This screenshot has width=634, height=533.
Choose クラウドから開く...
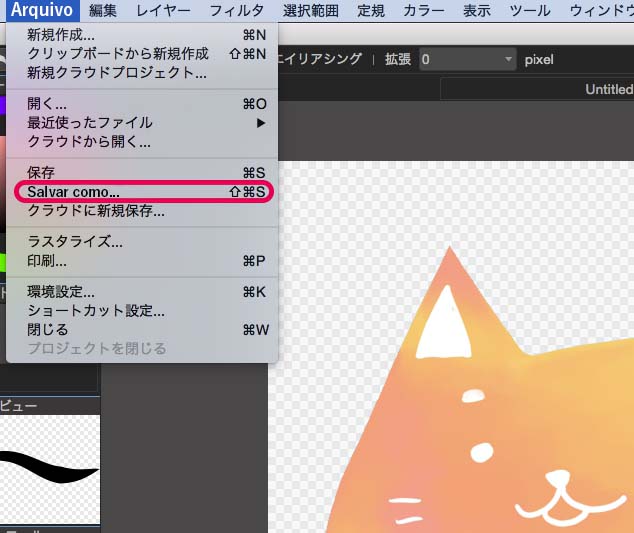click(142, 141)
